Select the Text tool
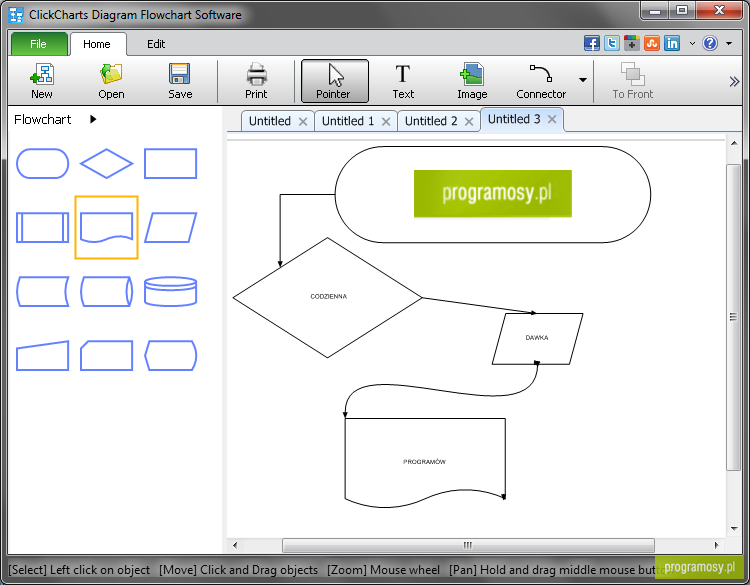750x585 pixels. pyautogui.click(x=403, y=80)
